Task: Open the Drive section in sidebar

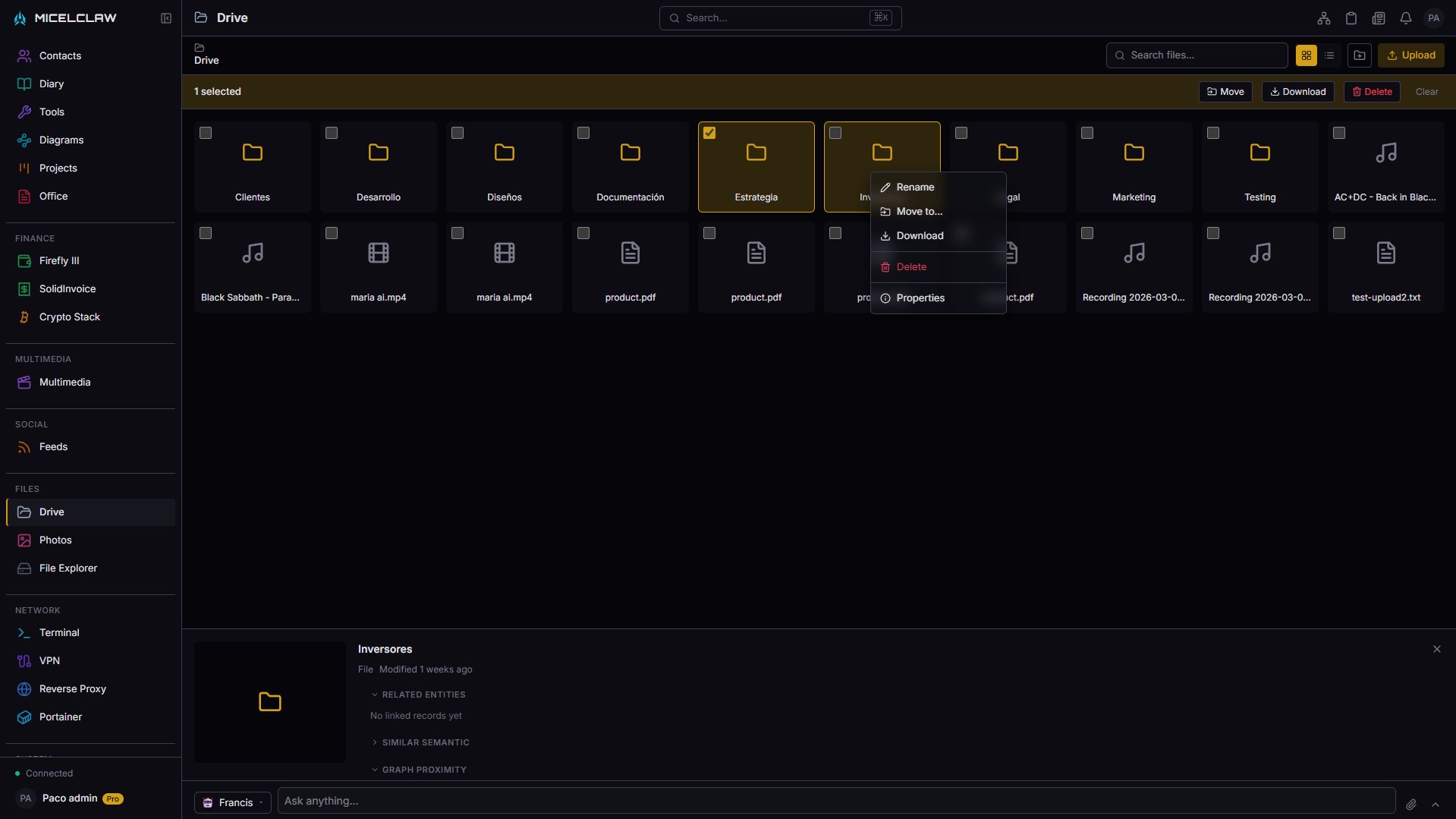Action: (52, 512)
